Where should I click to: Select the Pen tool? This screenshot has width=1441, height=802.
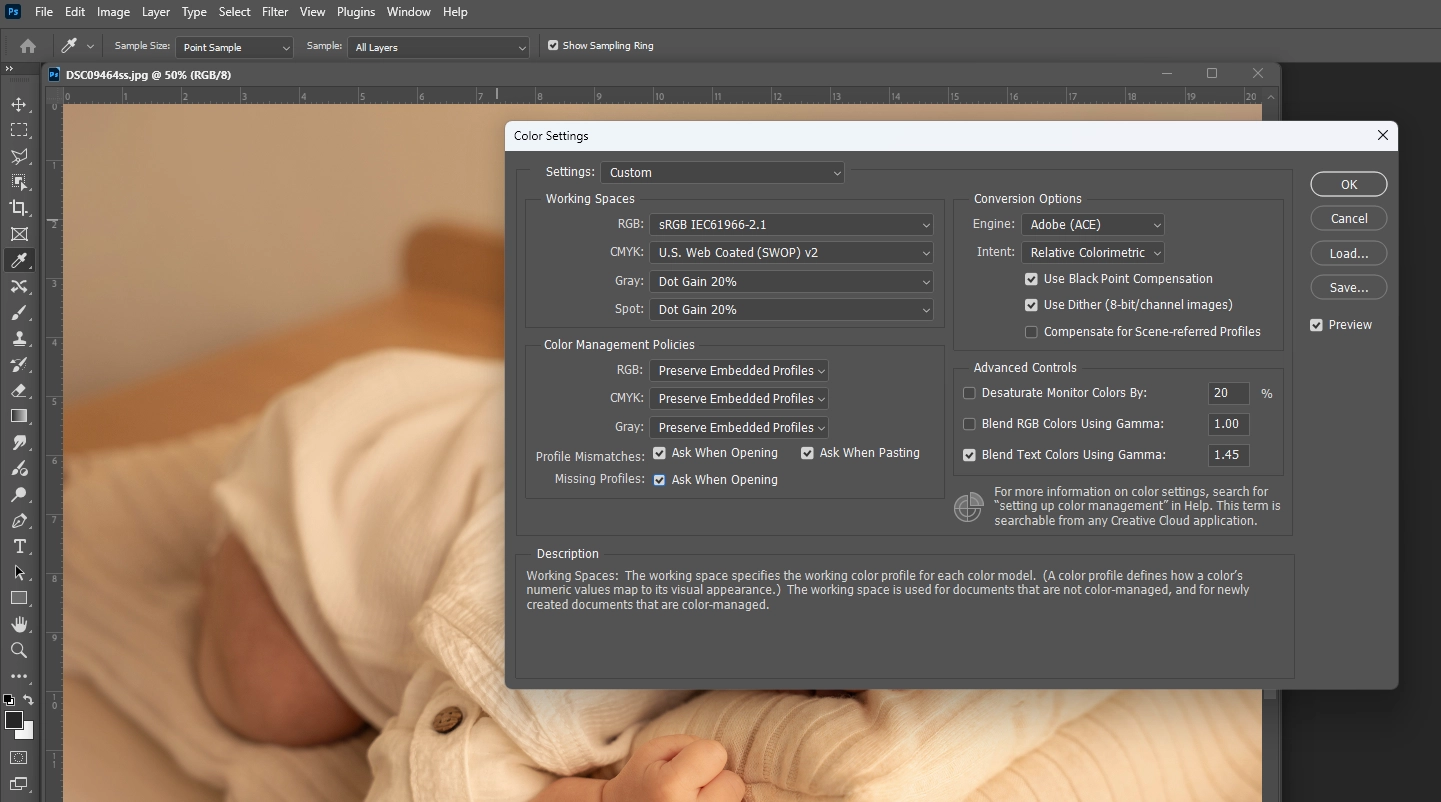coord(19,521)
